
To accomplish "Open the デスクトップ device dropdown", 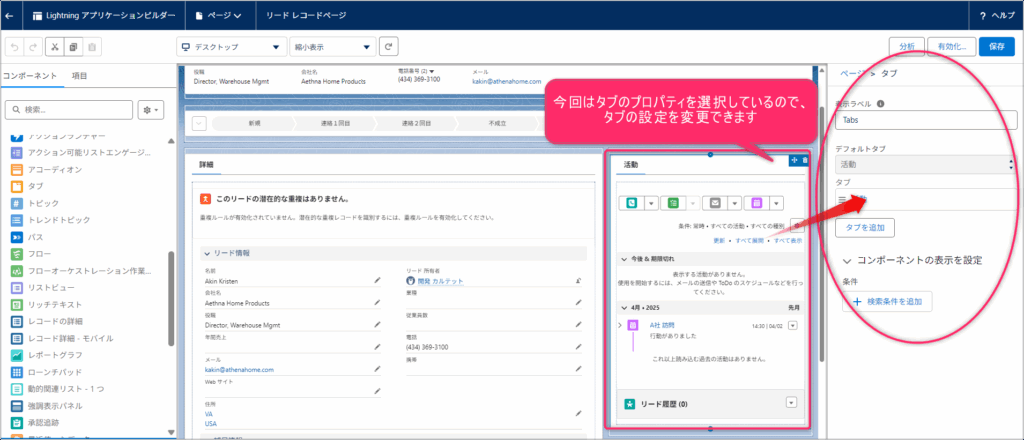I will tap(230, 47).
